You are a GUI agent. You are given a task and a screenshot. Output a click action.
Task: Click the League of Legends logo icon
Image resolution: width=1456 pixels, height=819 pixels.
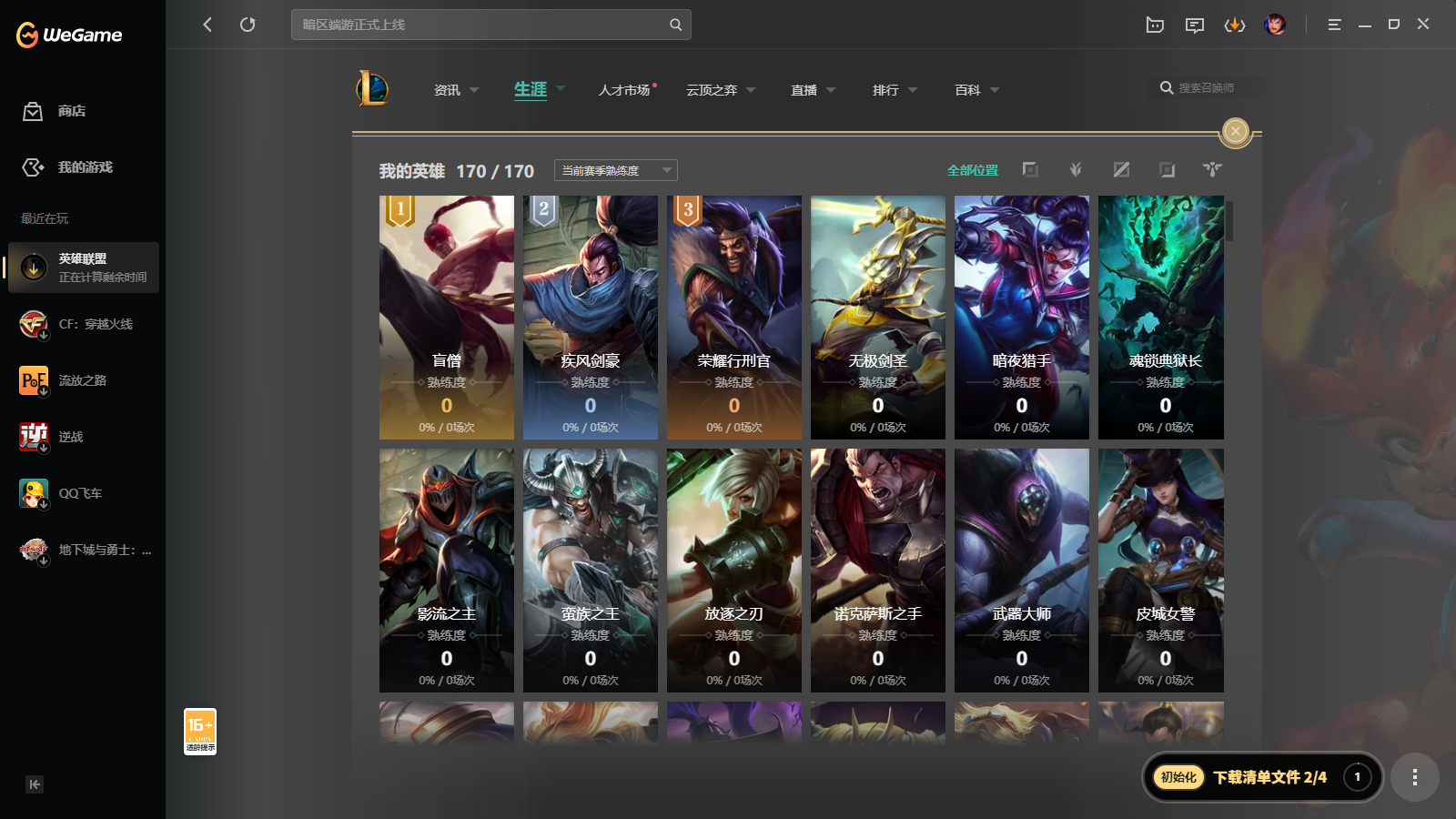pyautogui.click(x=372, y=88)
